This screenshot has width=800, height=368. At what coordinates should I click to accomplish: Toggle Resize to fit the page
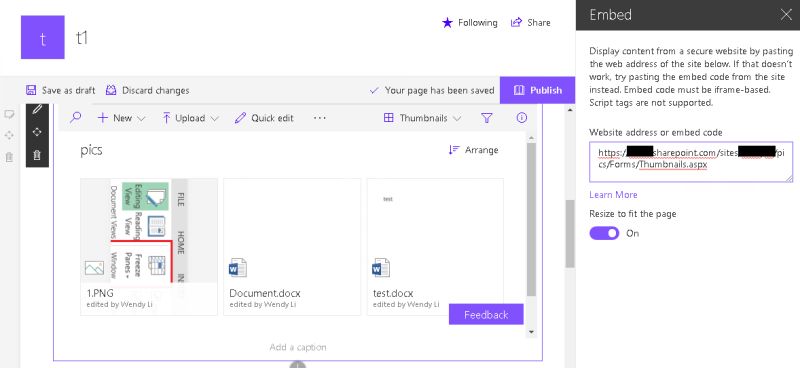(604, 233)
